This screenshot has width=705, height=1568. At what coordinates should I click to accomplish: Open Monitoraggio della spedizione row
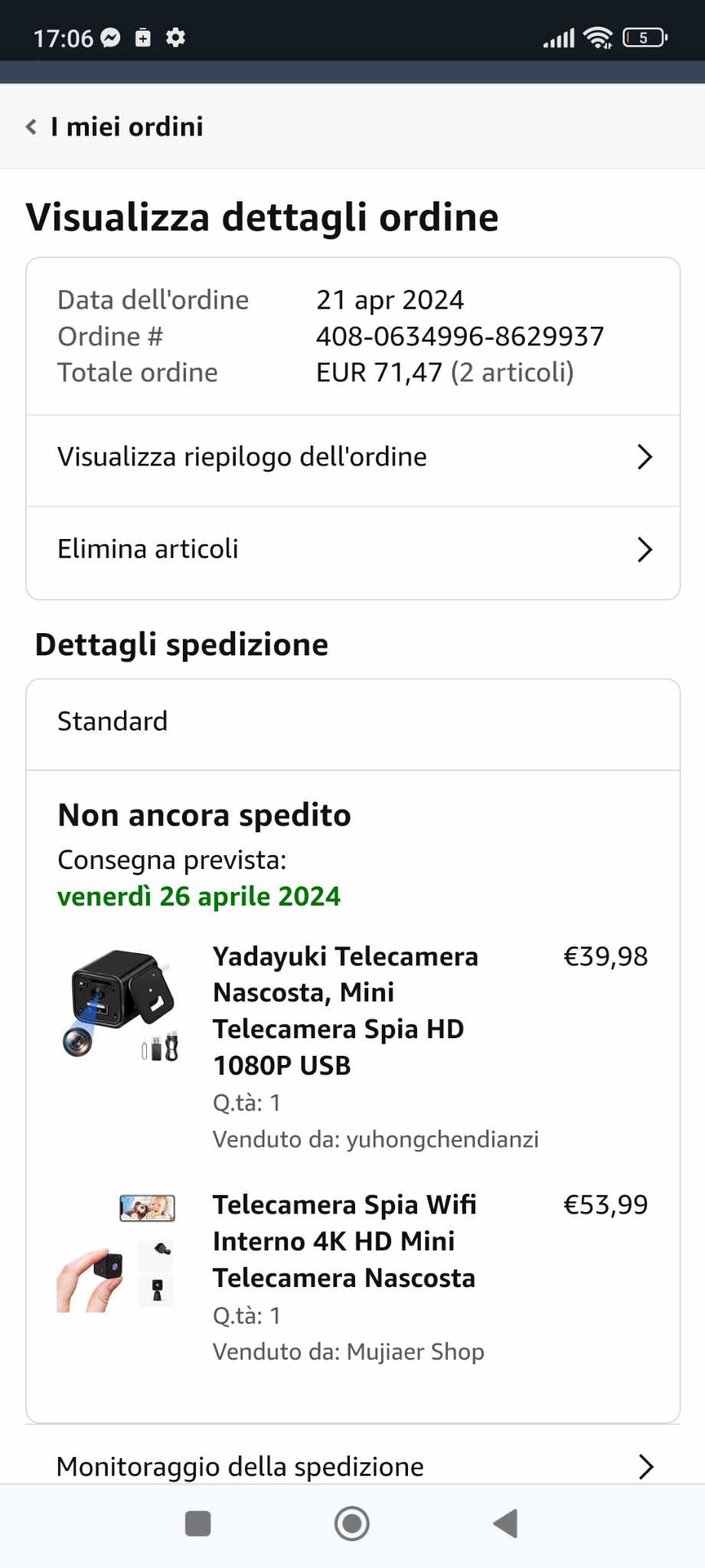(x=240, y=1466)
